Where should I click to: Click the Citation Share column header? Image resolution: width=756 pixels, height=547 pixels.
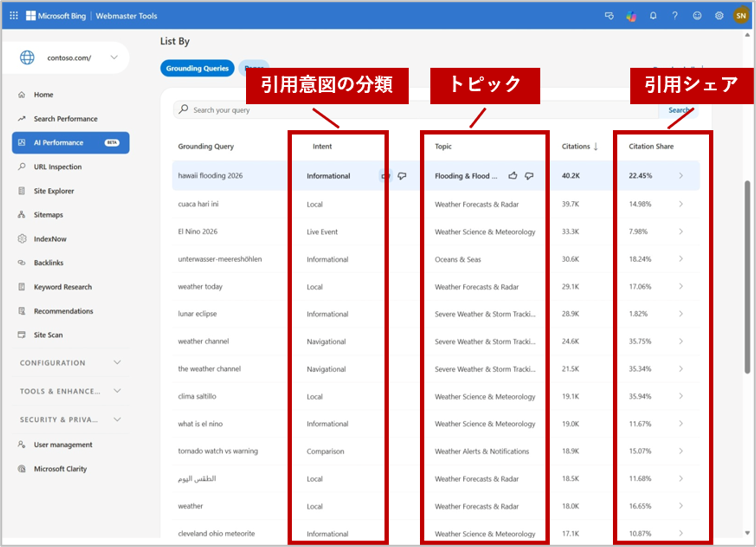pyautogui.click(x=651, y=146)
